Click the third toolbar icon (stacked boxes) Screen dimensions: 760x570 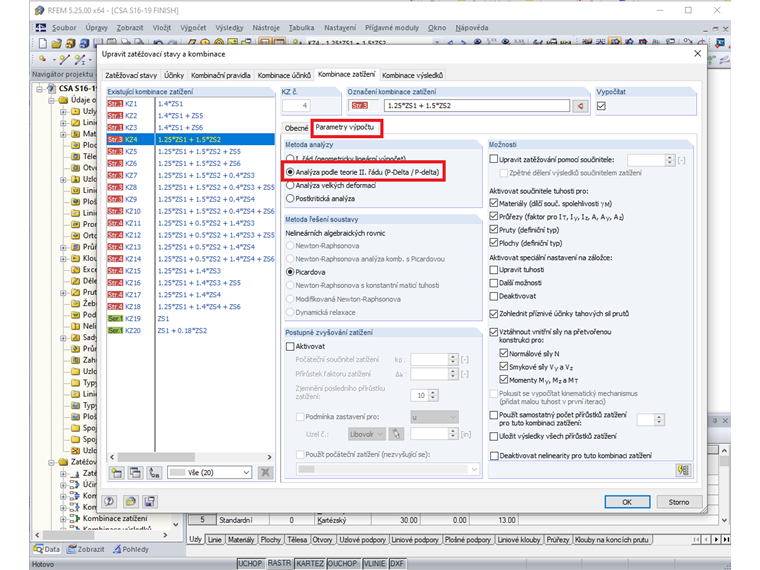point(70,43)
